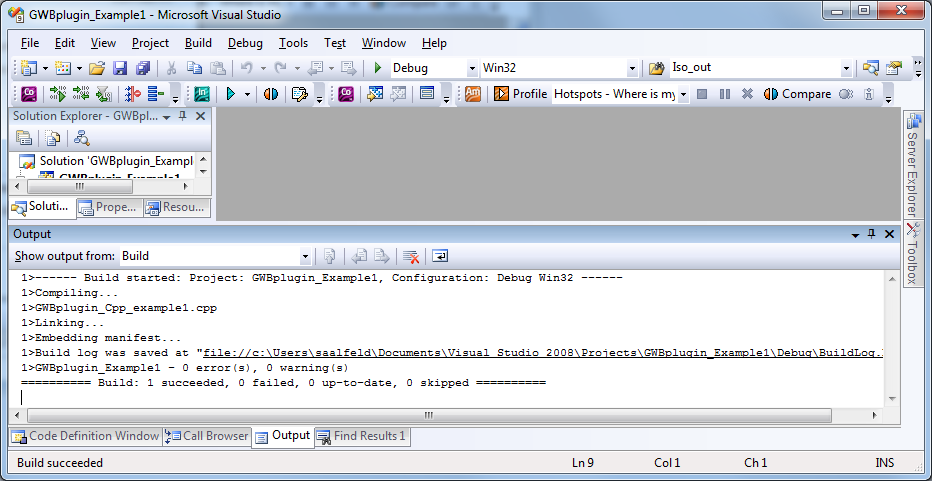The image size is (932, 481).
Task: Click Solution Explorer Properties icon
Action: click(x=24, y=139)
